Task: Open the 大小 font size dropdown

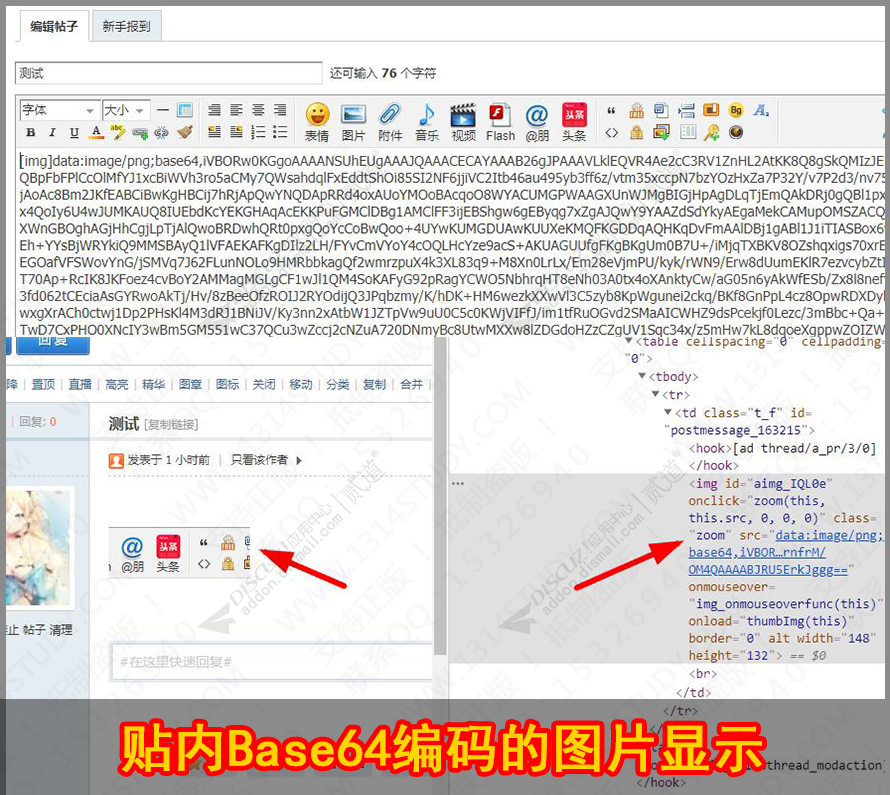Action: 125,110
